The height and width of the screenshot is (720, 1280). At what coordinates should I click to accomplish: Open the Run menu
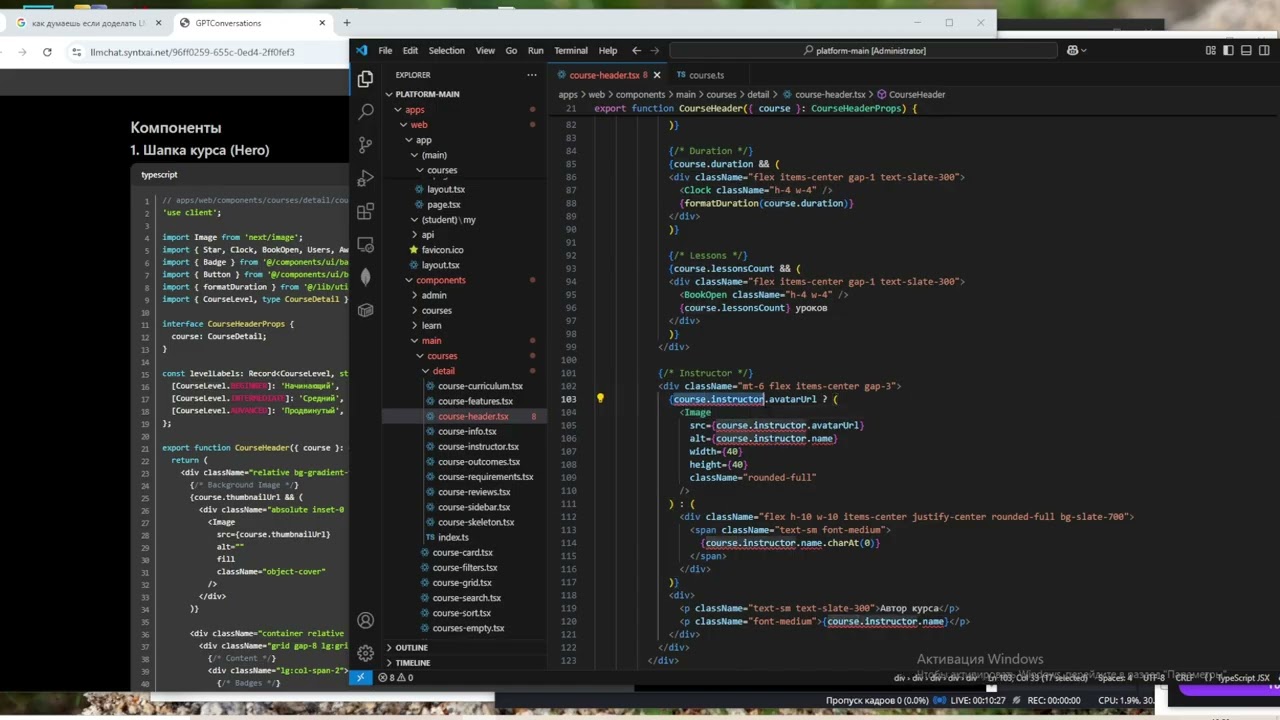[x=535, y=50]
